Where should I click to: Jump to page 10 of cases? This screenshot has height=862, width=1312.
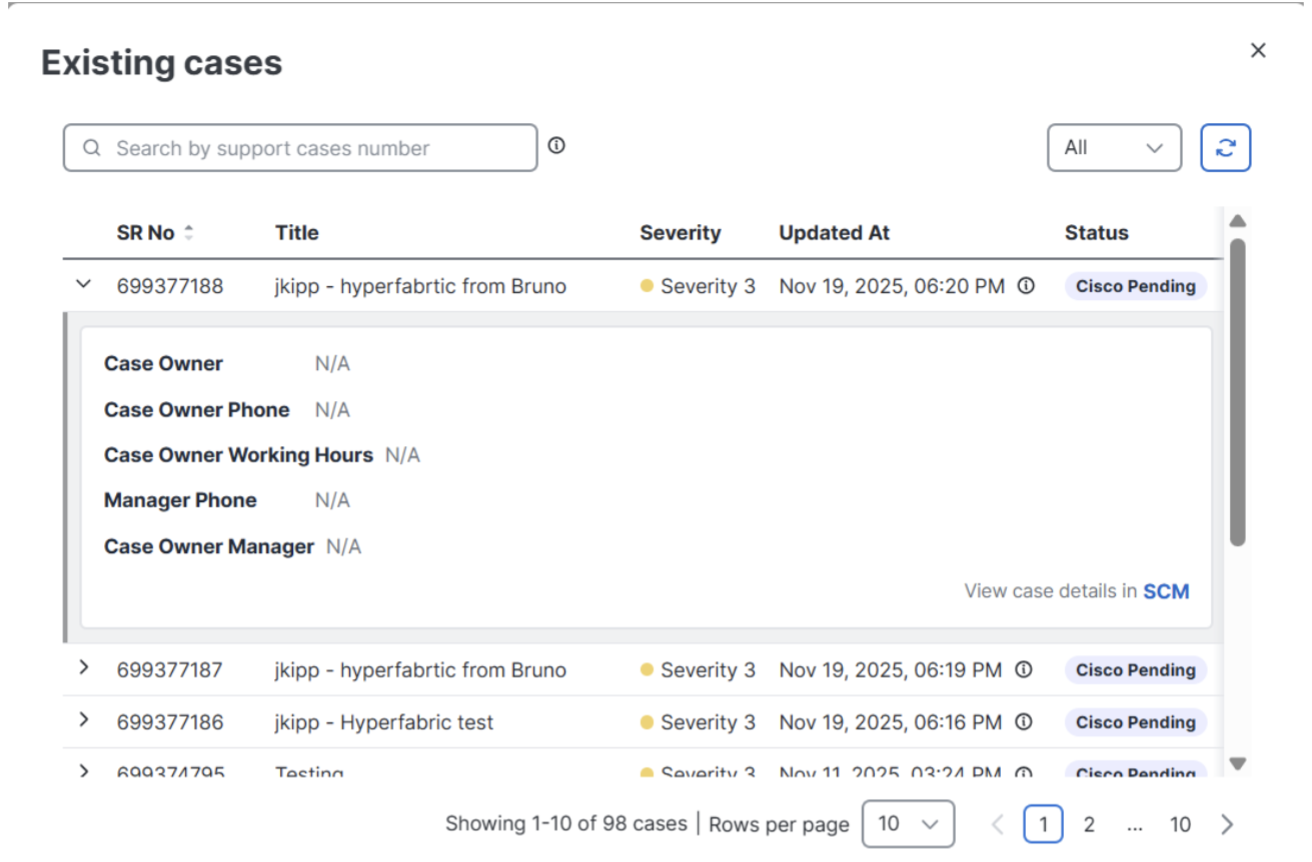coord(1180,824)
